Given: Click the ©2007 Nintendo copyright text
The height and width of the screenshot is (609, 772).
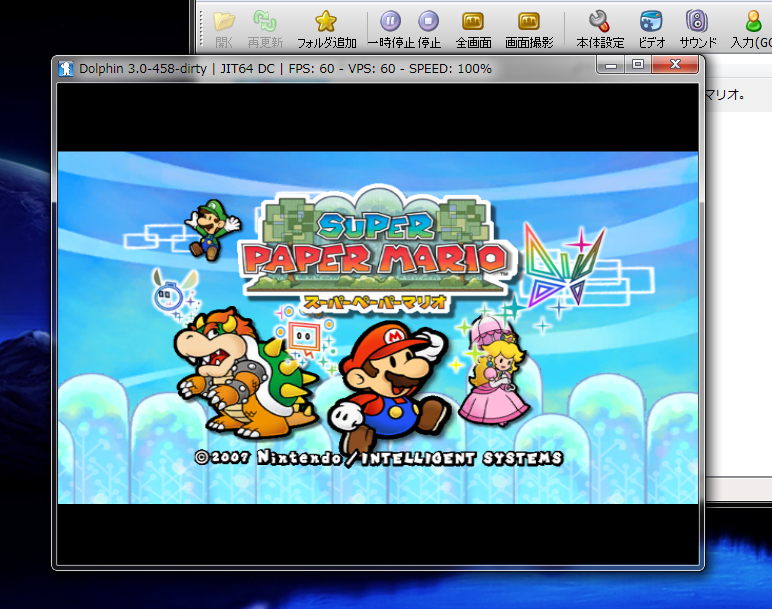Looking at the screenshot, I should (x=378, y=458).
